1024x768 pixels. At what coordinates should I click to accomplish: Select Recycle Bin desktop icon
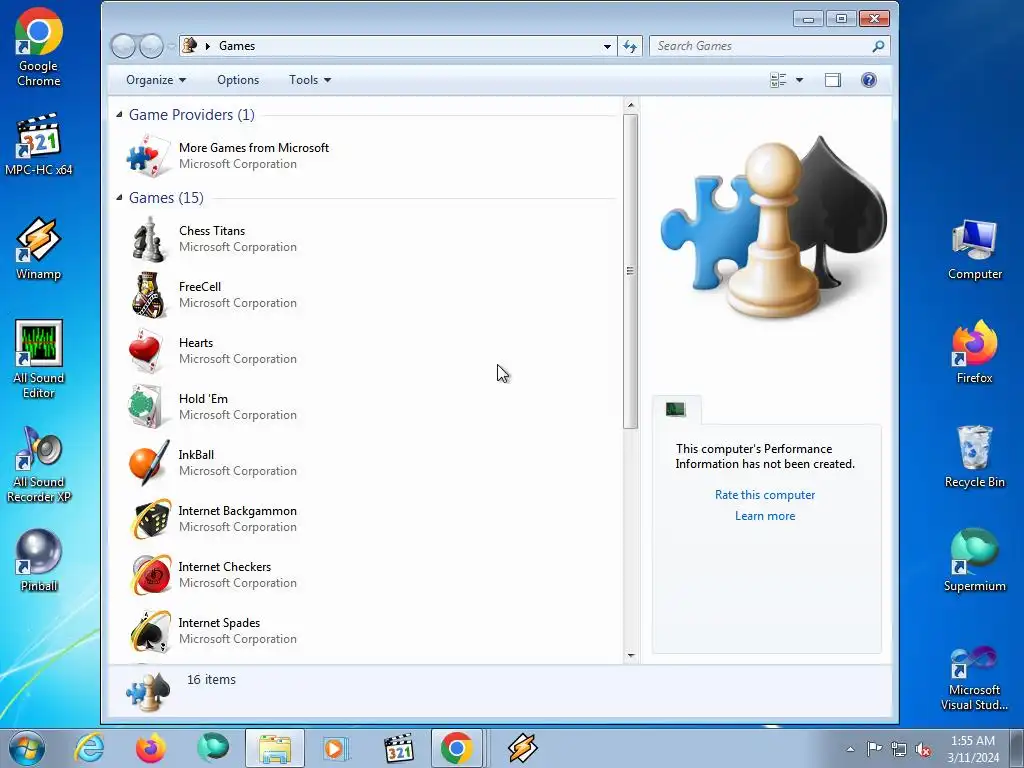coord(974,456)
